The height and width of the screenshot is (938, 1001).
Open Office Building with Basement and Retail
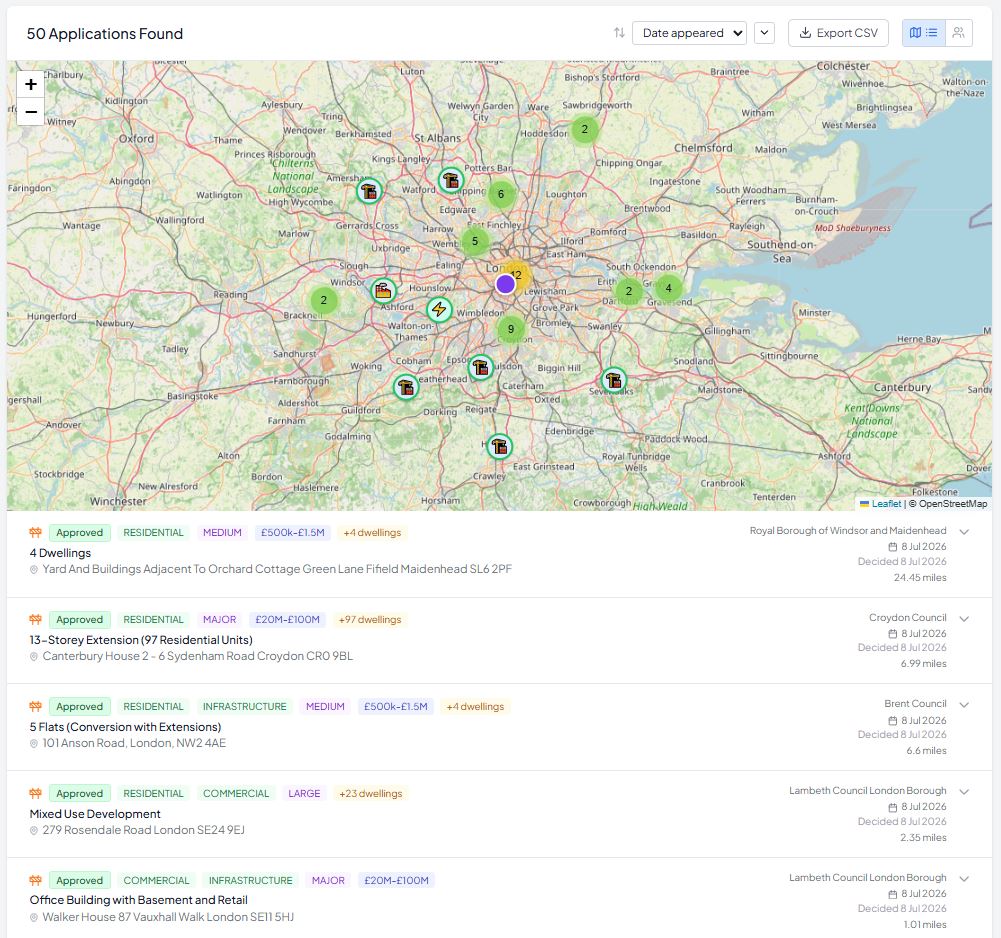[139, 900]
